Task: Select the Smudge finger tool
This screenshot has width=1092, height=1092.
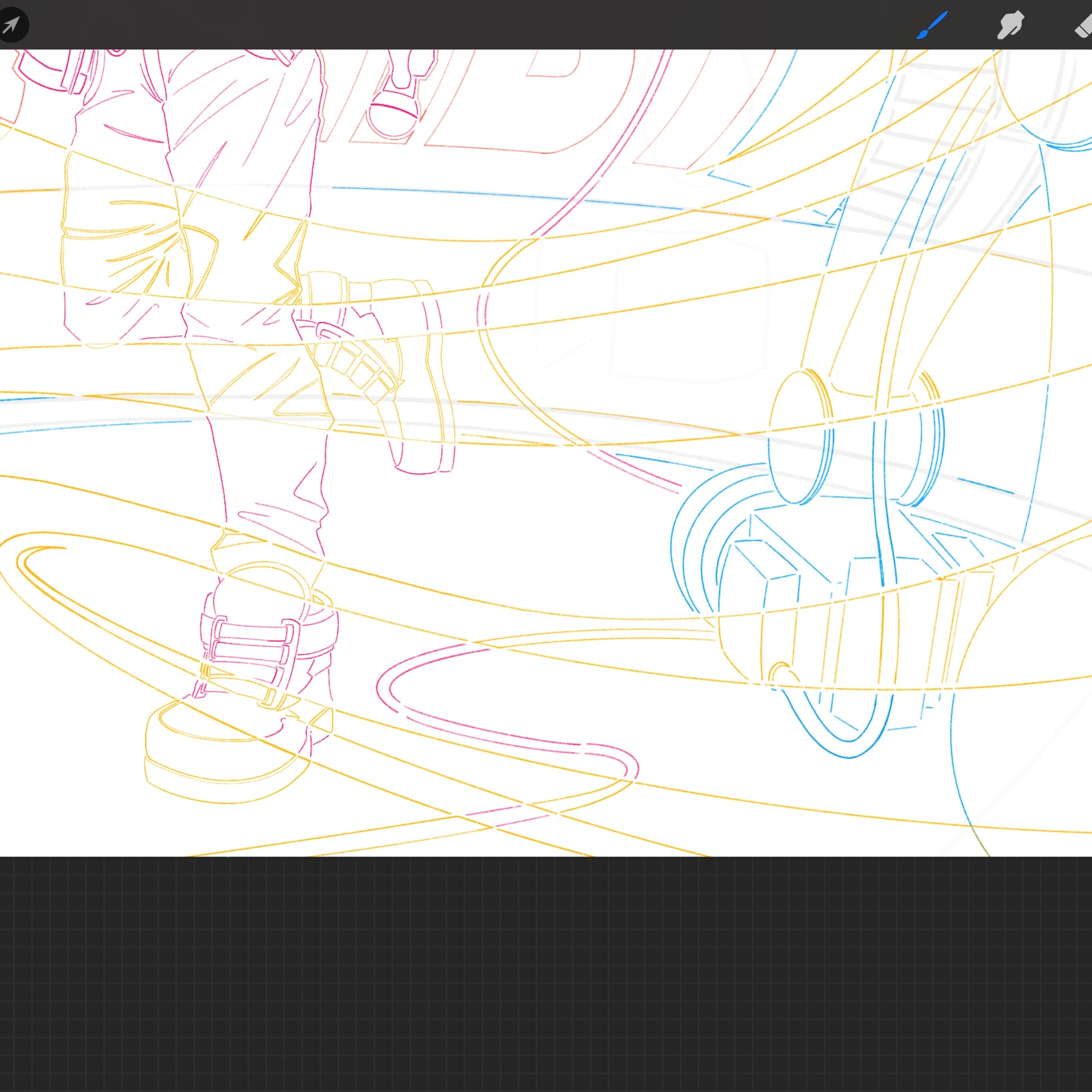Action: coord(1010,25)
